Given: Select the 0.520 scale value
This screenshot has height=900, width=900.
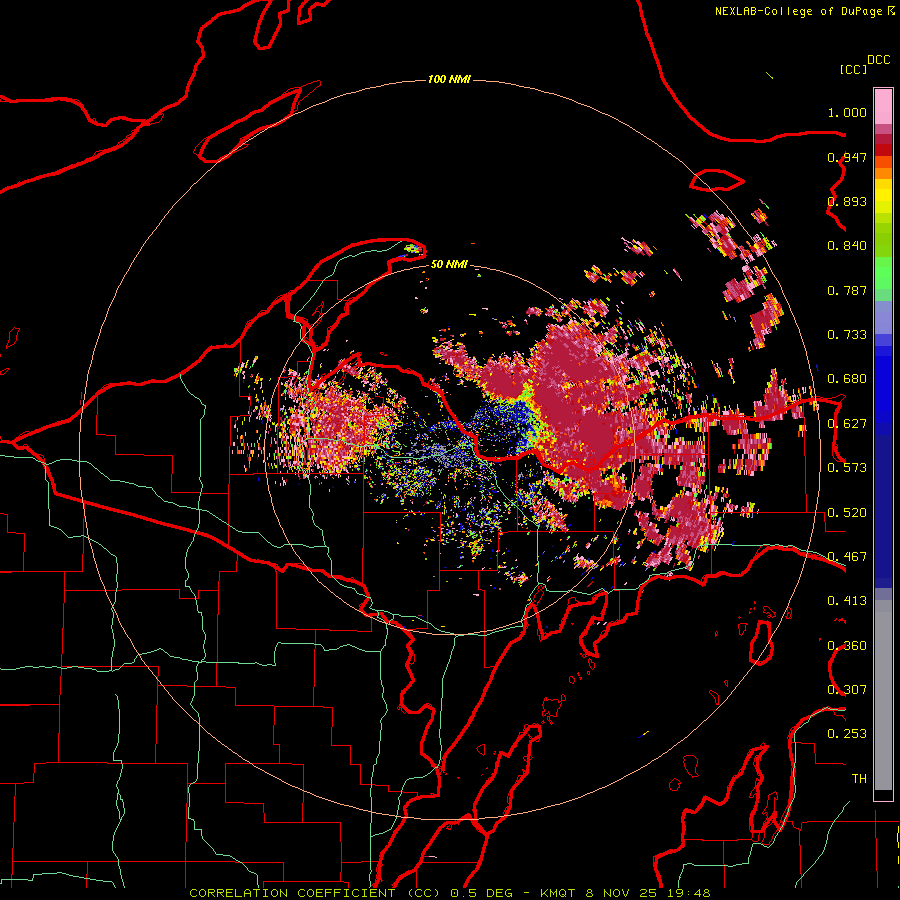Looking at the screenshot, I should (x=847, y=513).
